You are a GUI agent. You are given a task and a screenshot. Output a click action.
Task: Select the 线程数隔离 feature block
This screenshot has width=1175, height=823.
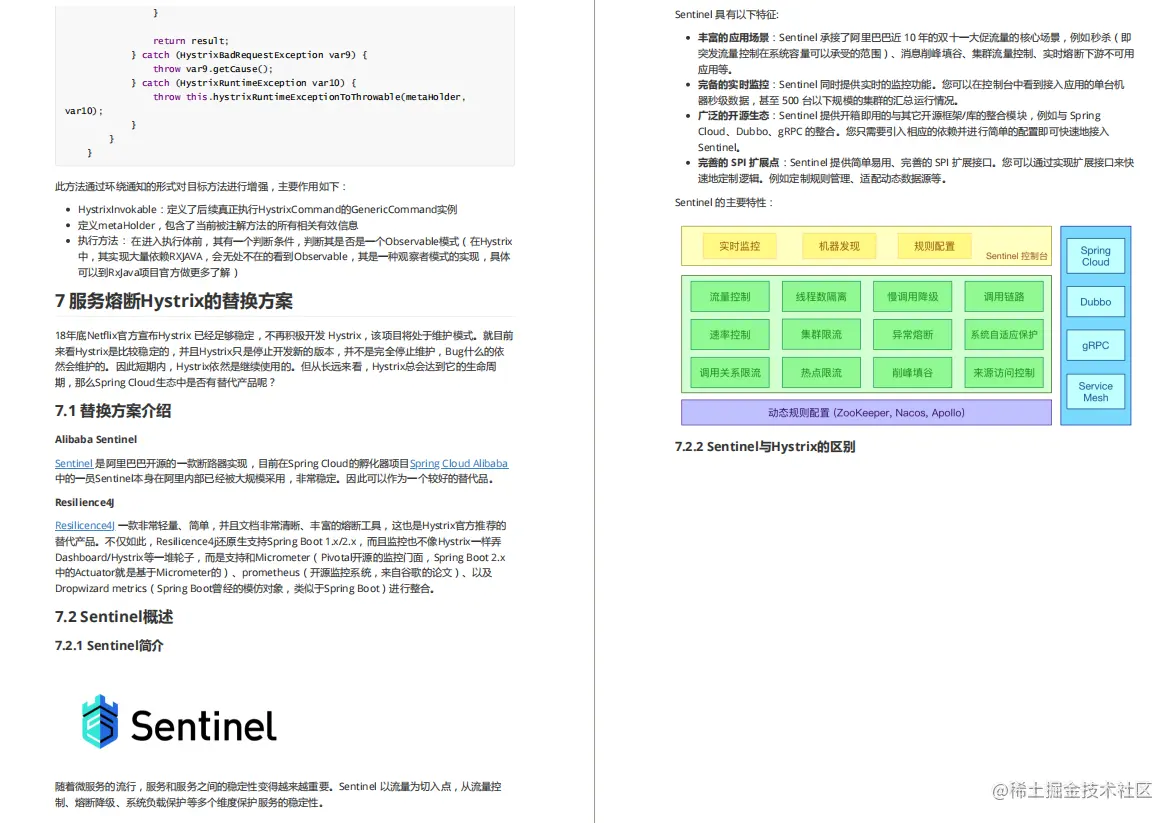[x=821, y=297]
